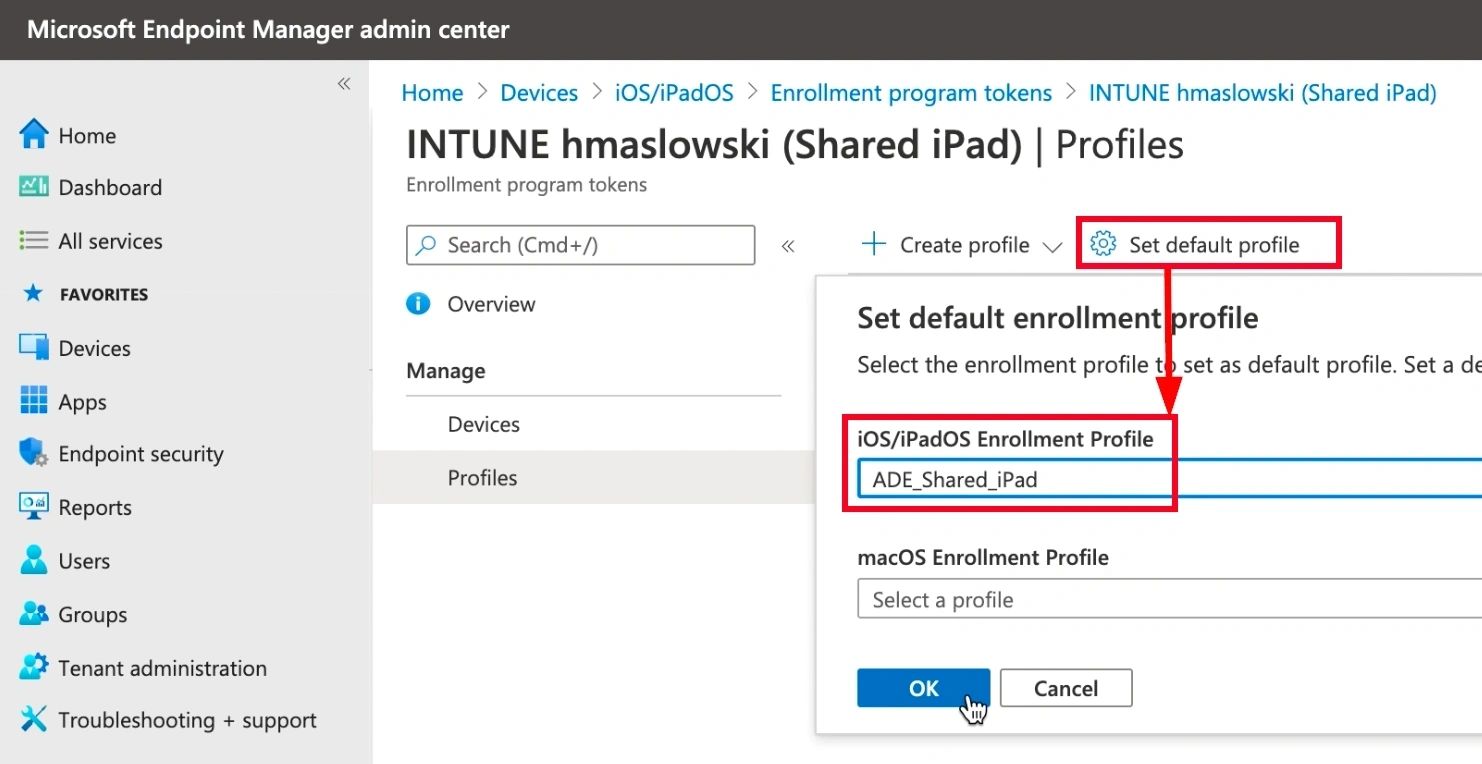Click the Troubleshooting + support sidebar label

click(187, 720)
